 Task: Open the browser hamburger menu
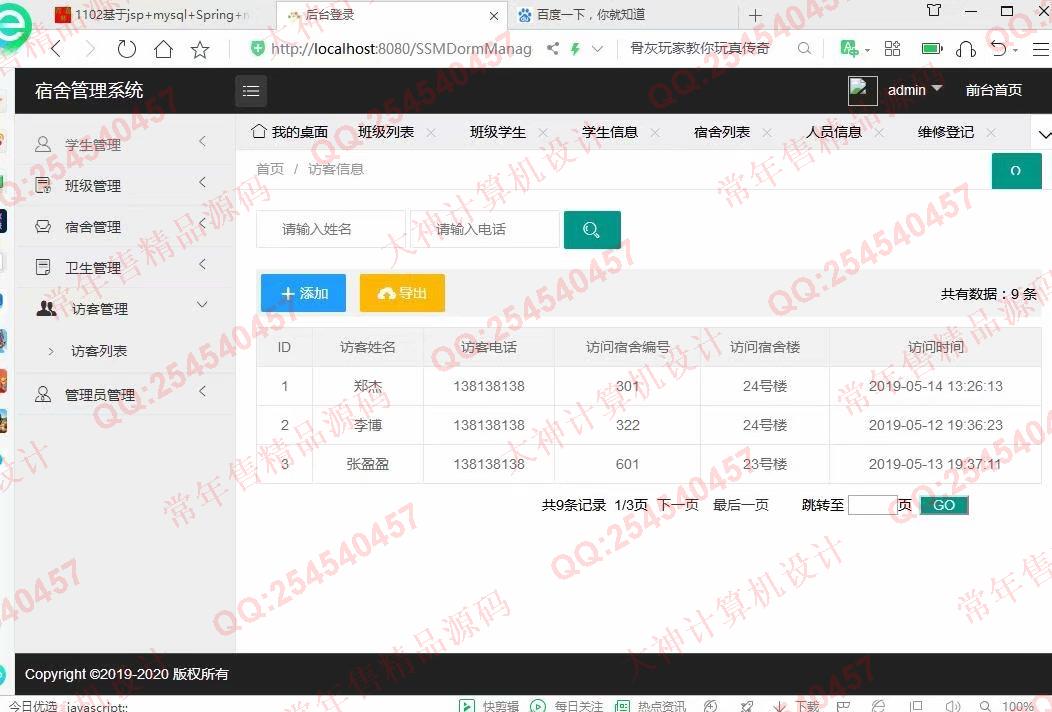click(1041, 48)
